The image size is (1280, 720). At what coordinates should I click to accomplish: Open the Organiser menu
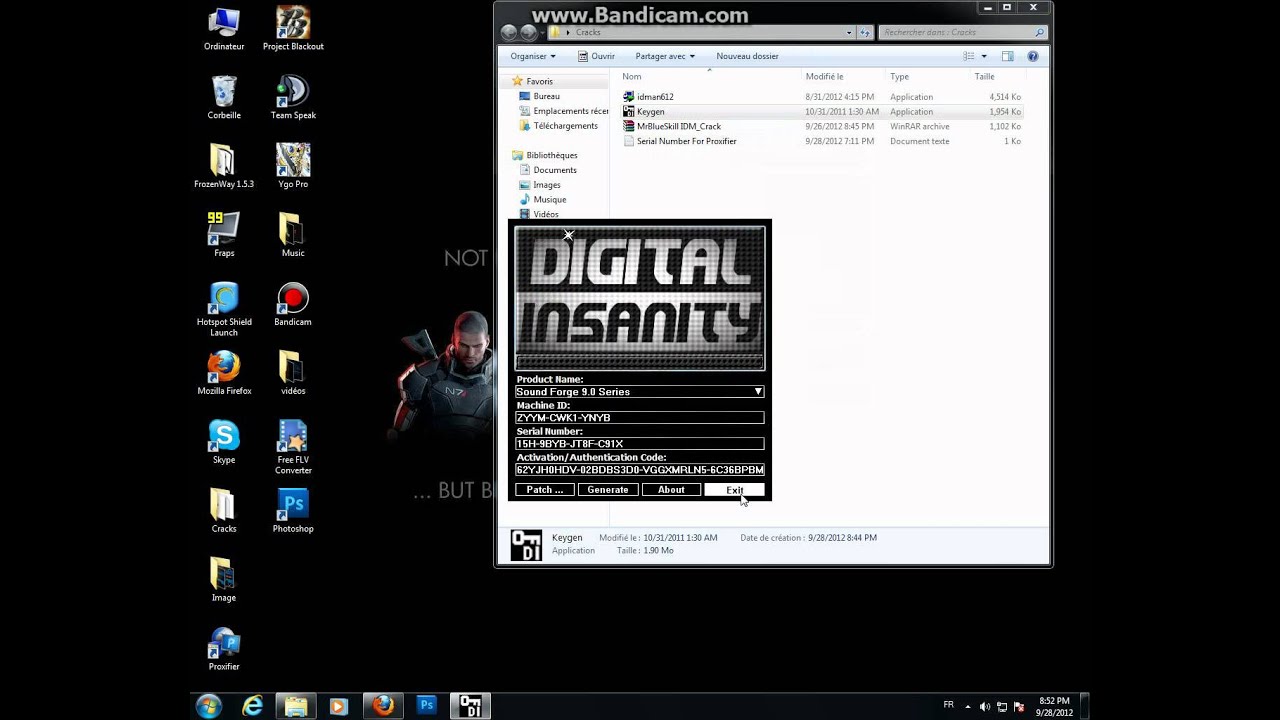pos(533,56)
